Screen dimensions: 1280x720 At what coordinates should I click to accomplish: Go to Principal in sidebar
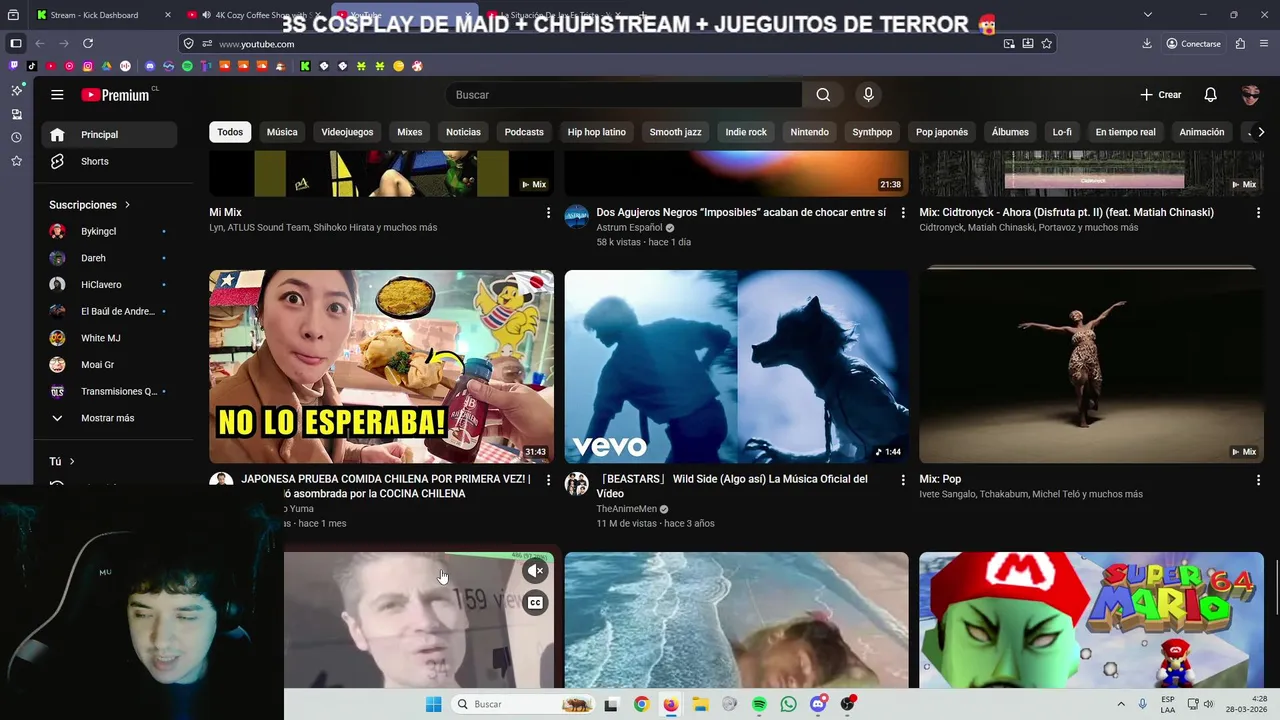tap(109, 135)
